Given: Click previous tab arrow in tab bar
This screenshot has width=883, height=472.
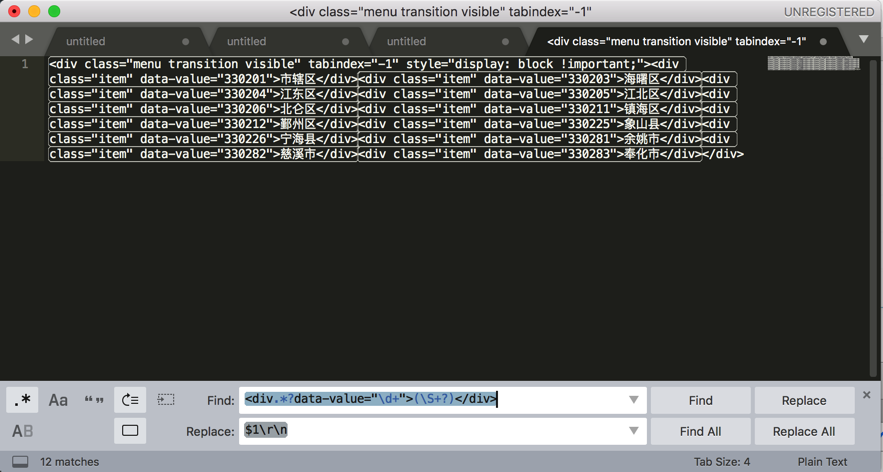Looking at the screenshot, I should coord(15,40).
